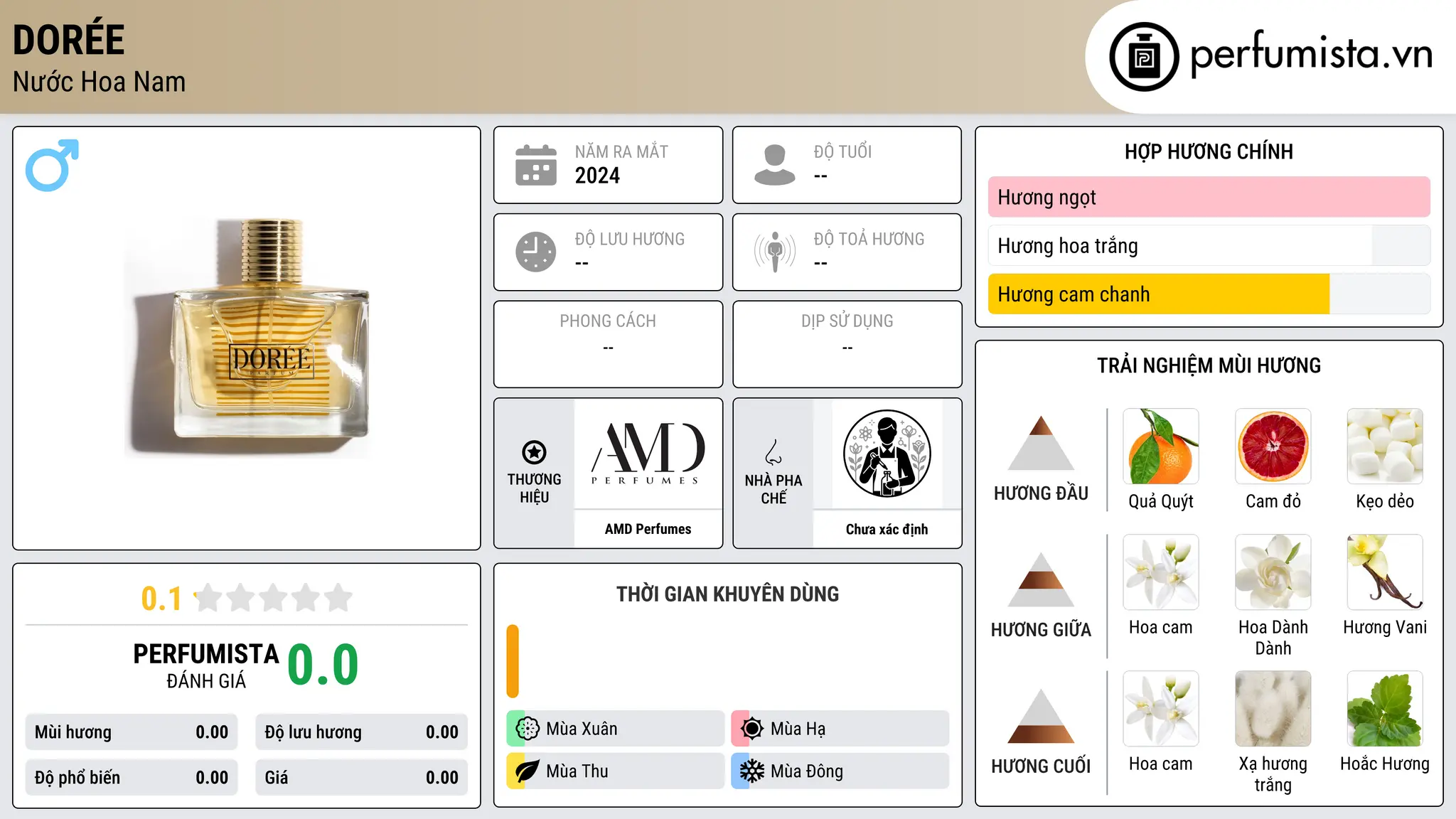The height and width of the screenshot is (819, 1456).
Task: Click the perfumer illustration icon
Action: [887, 454]
